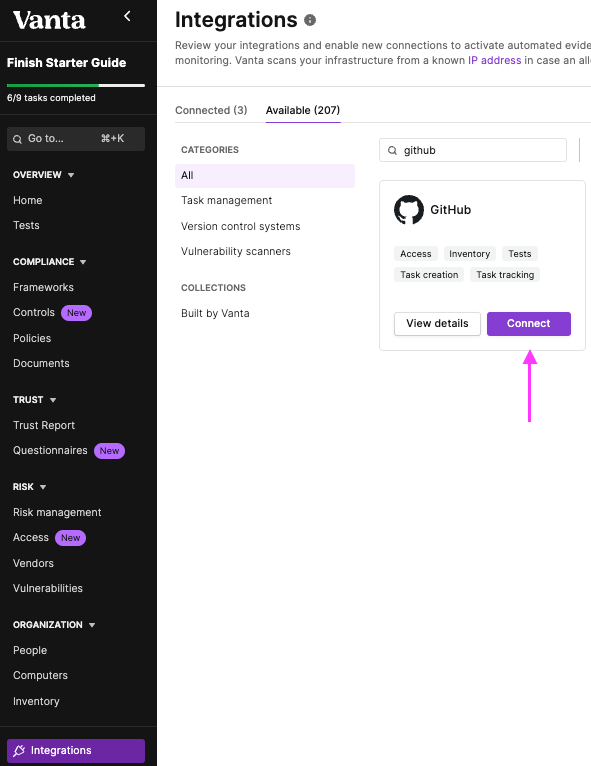Collapse the ORGANIZATION section arrow
Screen dimensions: 591x766
tap(92, 625)
